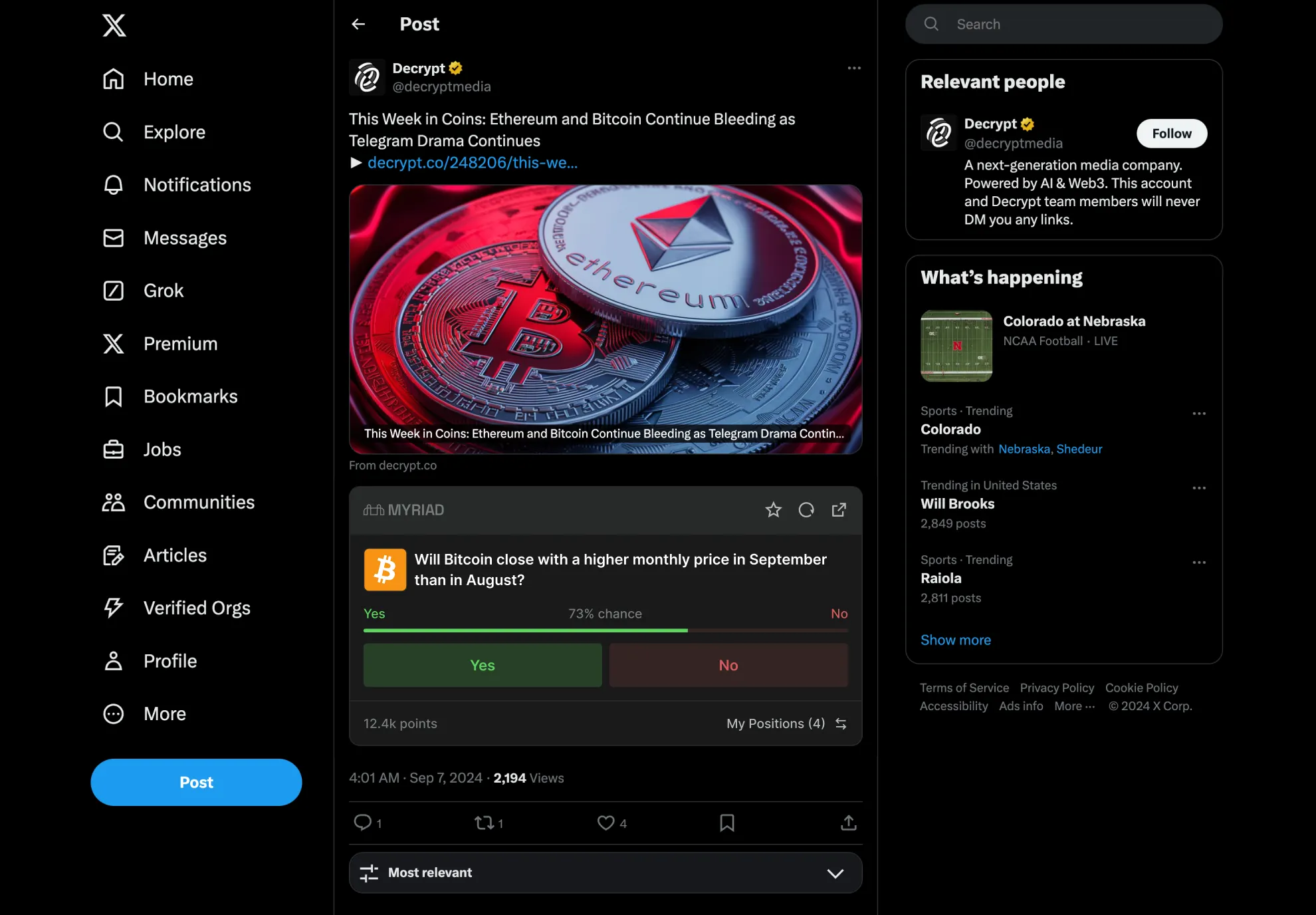This screenshot has height=915, width=1316.
Task: Reply to the Decrypt post
Action: 363,823
